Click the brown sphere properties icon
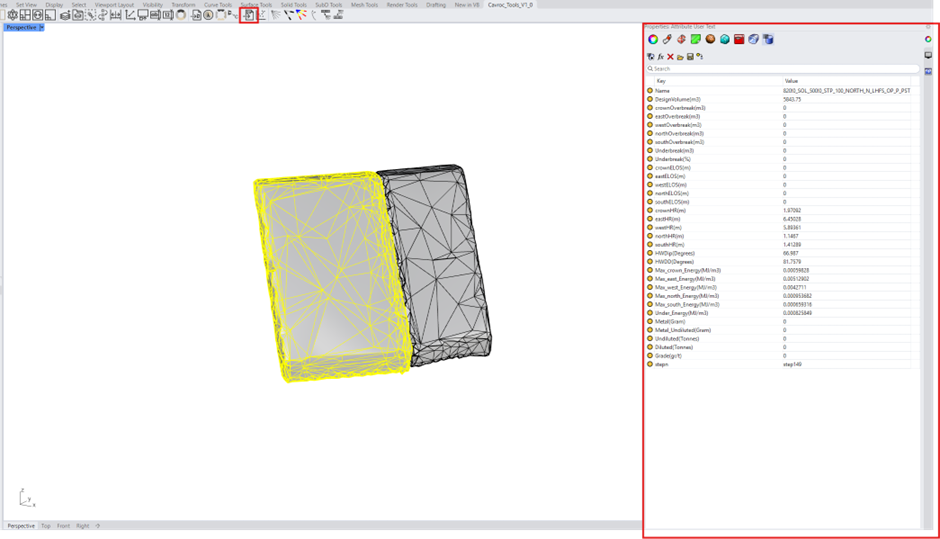 (x=710, y=40)
